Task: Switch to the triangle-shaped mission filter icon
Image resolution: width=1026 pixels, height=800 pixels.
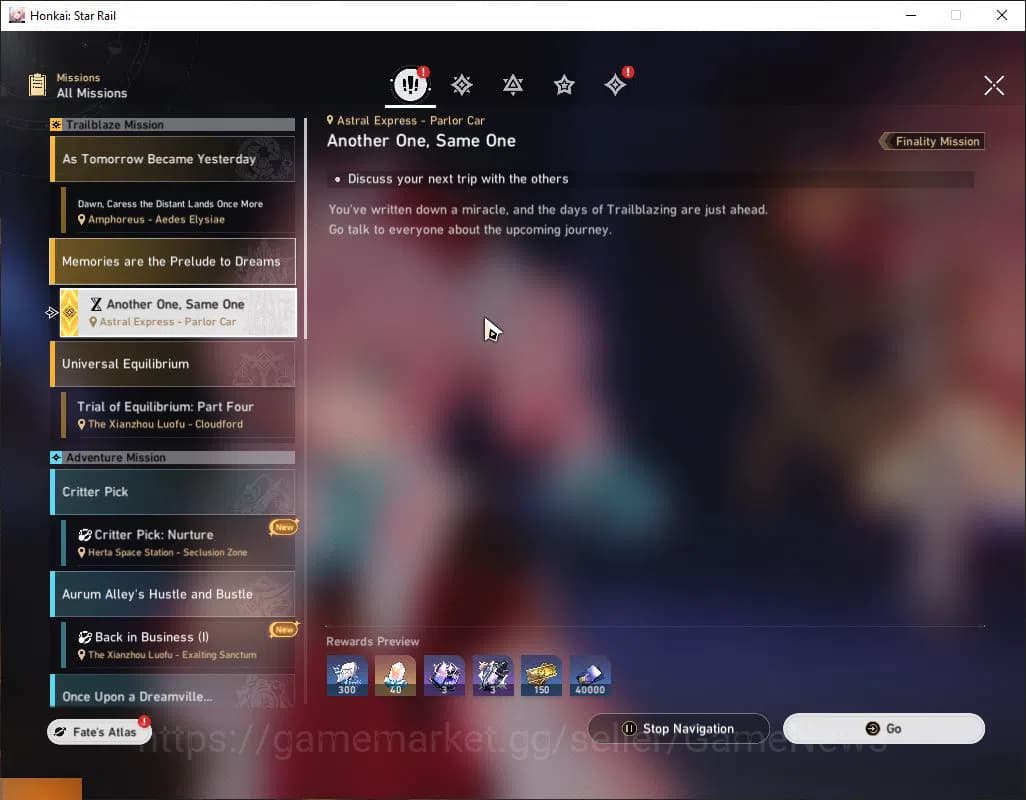Action: pos(513,84)
